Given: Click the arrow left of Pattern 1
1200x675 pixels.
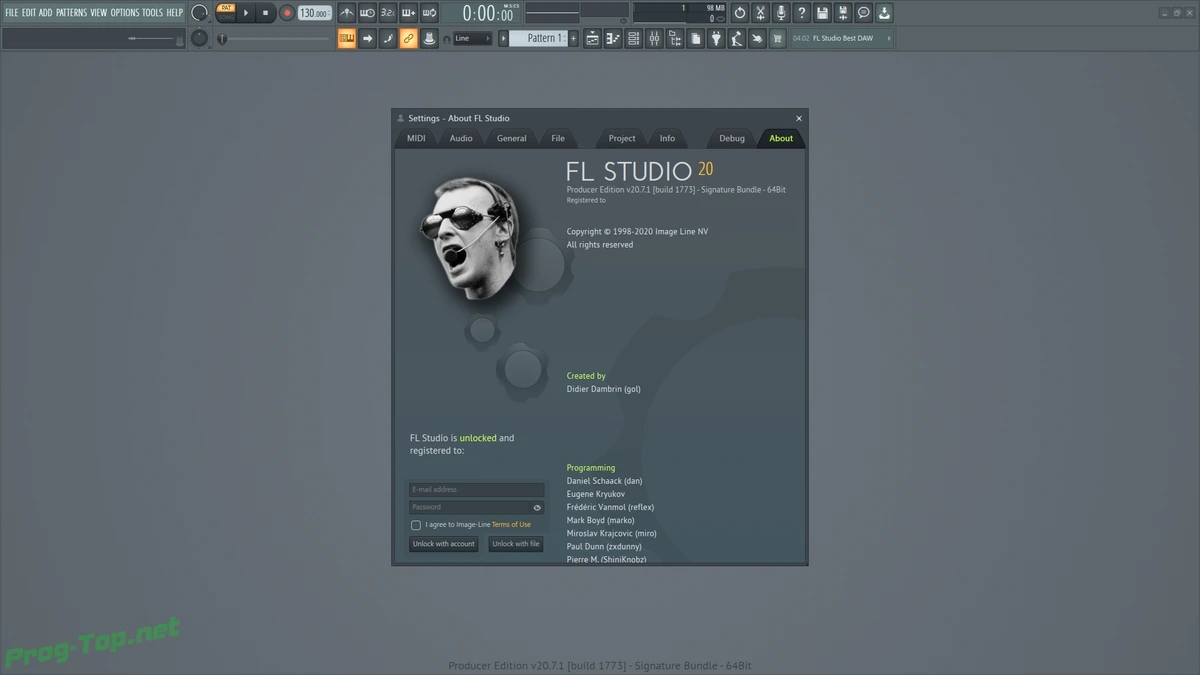Looking at the screenshot, I should [503, 38].
